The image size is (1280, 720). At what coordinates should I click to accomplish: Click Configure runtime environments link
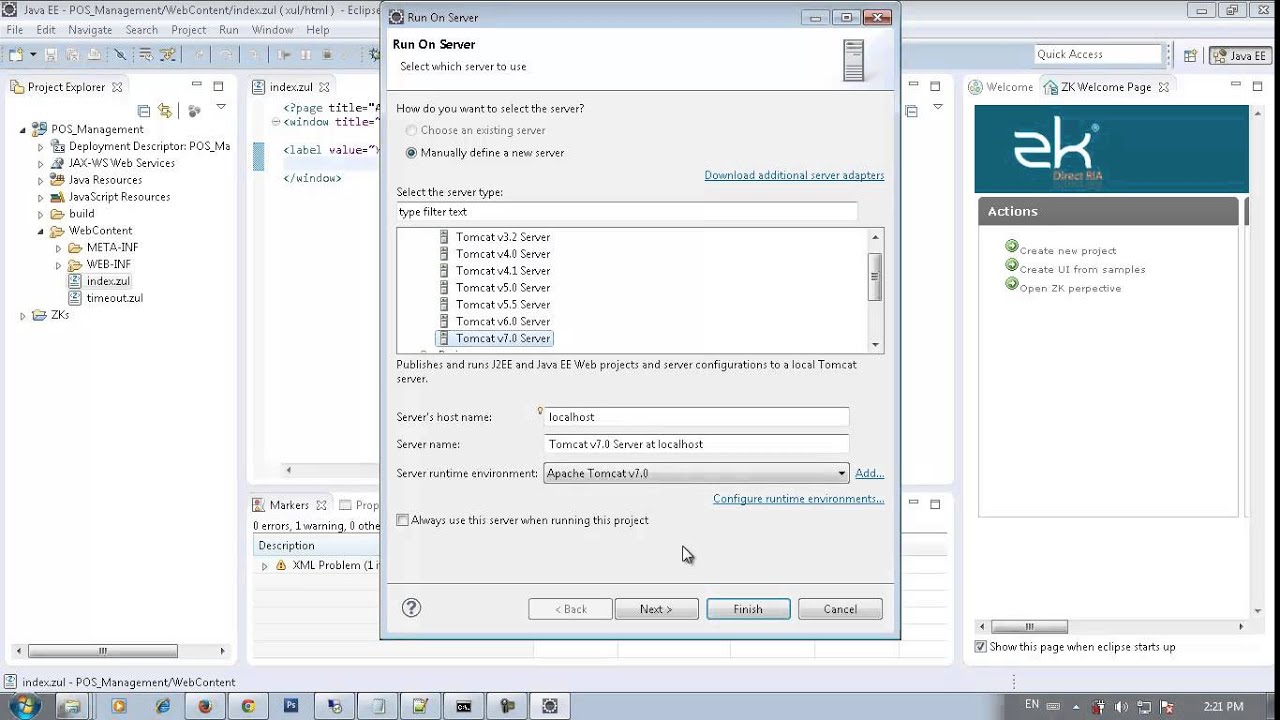pos(798,499)
